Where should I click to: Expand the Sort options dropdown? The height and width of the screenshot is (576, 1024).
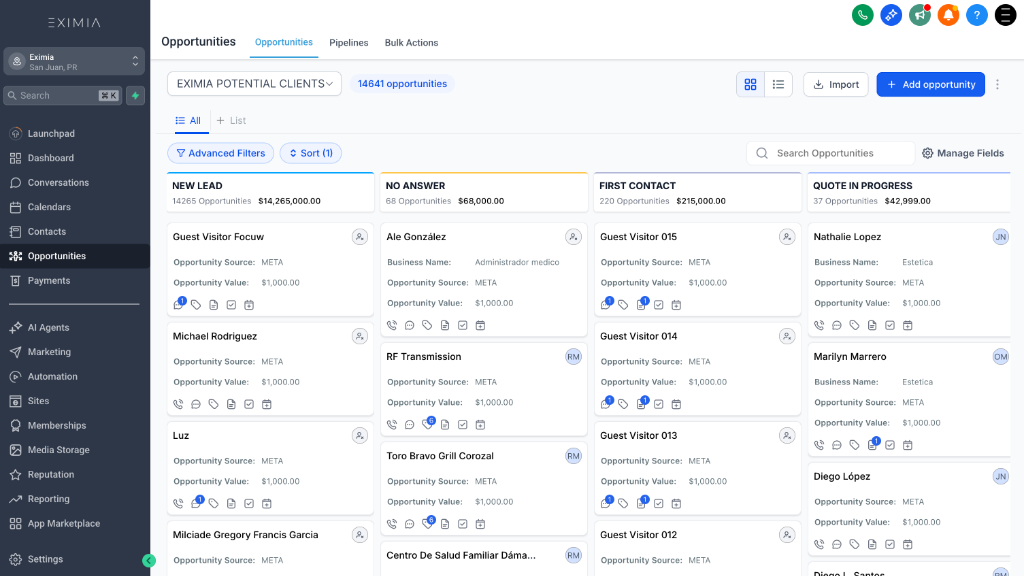click(x=310, y=152)
